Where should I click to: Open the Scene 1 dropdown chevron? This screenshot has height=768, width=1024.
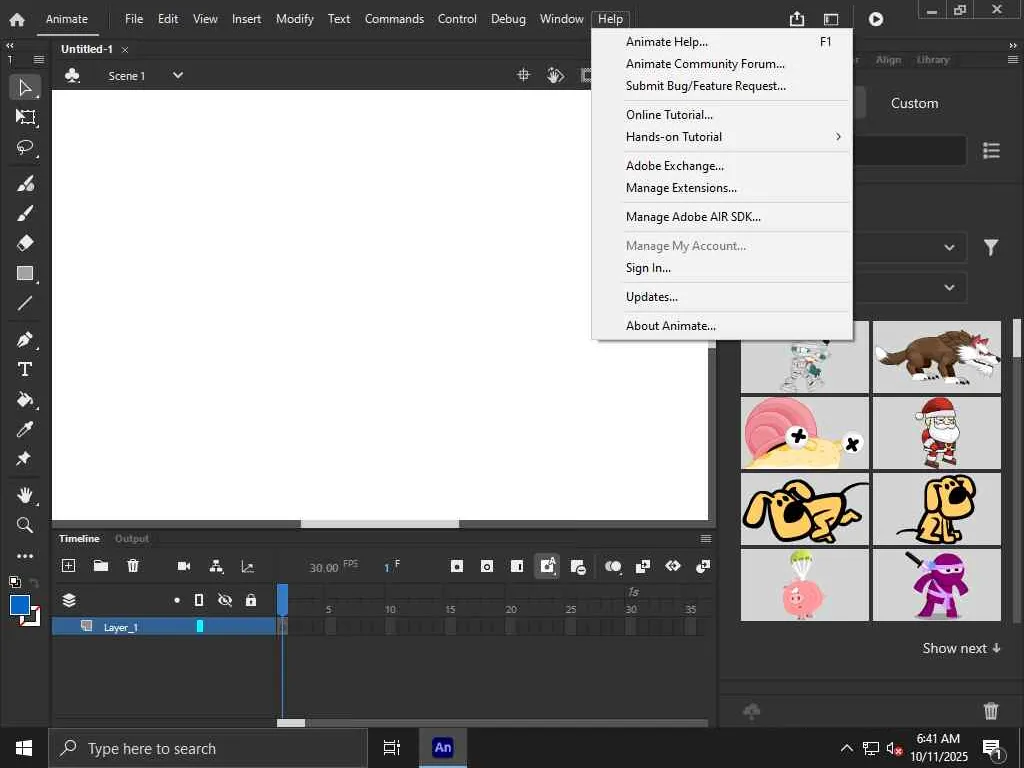(x=178, y=75)
